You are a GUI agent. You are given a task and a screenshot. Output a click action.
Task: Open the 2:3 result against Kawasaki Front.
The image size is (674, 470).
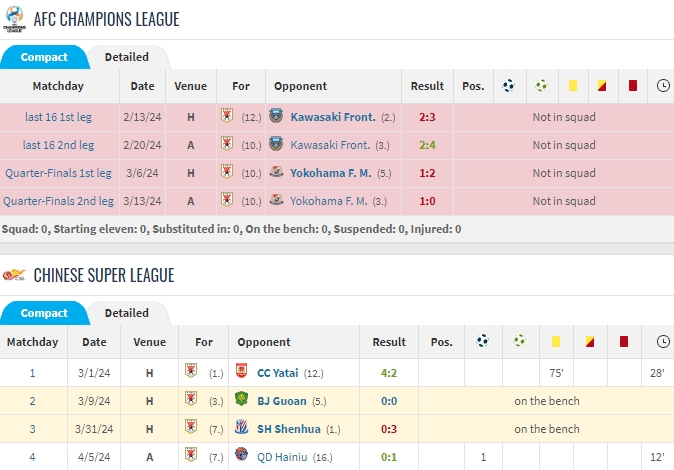427,117
